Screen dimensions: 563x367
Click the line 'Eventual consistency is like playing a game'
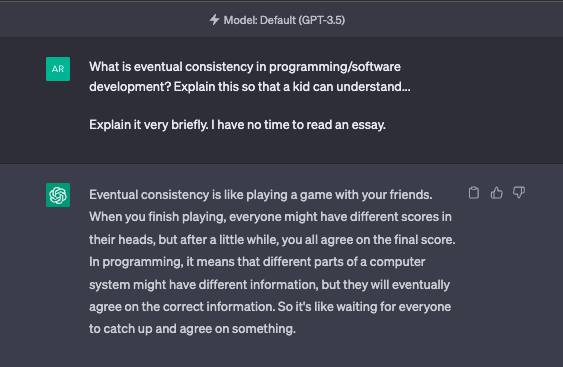click(x=261, y=195)
